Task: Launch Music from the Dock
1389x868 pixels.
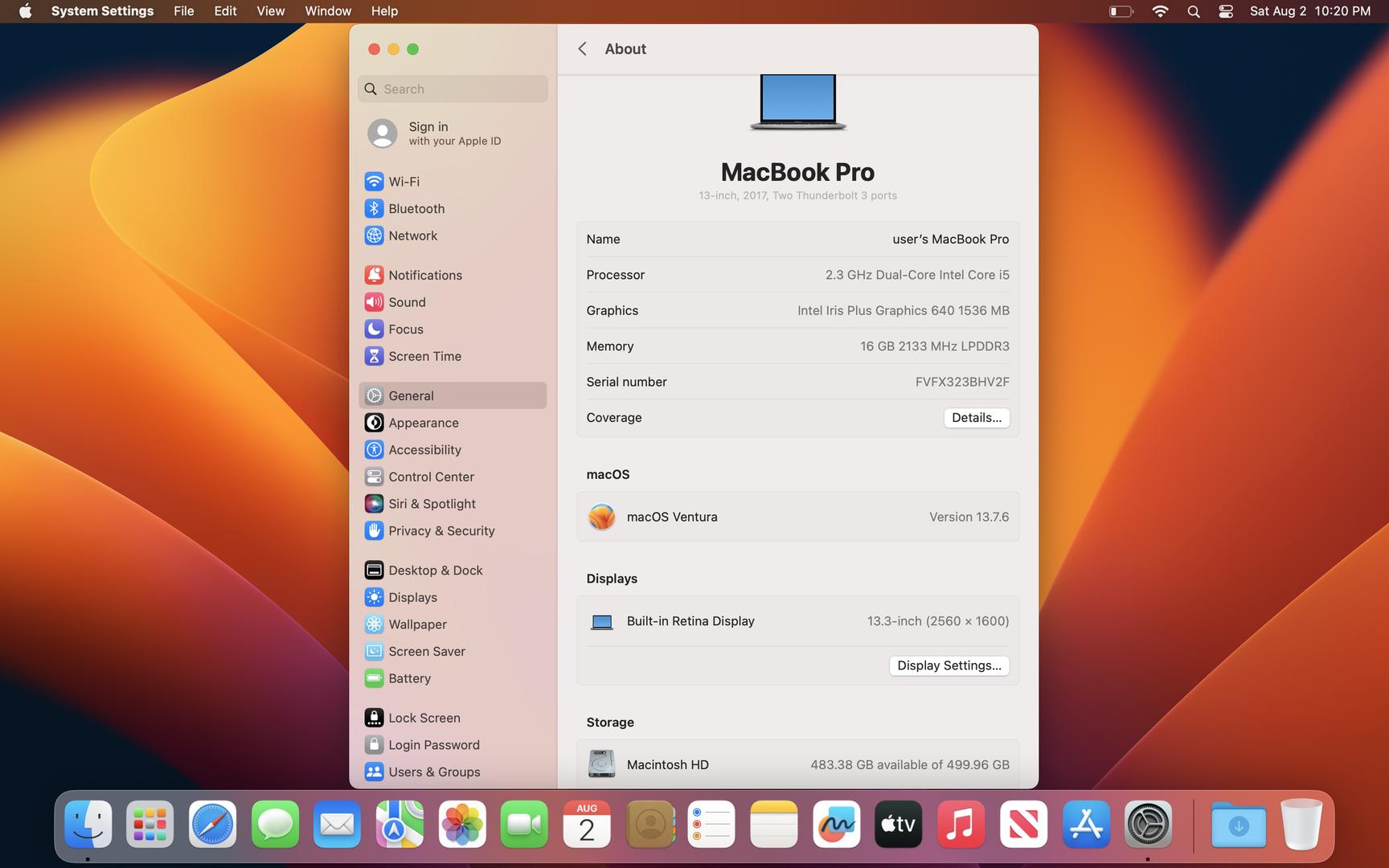Action: click(961, 824)
